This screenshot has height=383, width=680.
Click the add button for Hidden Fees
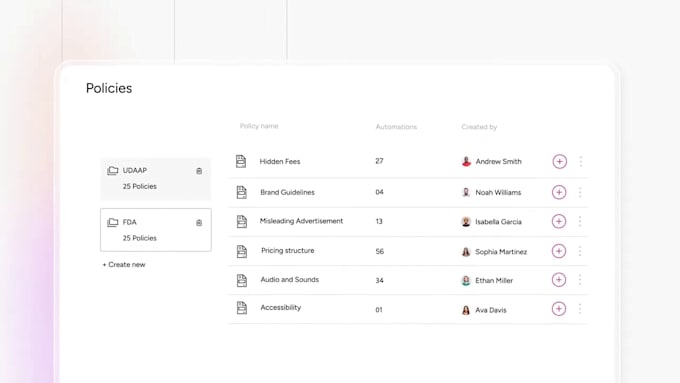(559, 161)
